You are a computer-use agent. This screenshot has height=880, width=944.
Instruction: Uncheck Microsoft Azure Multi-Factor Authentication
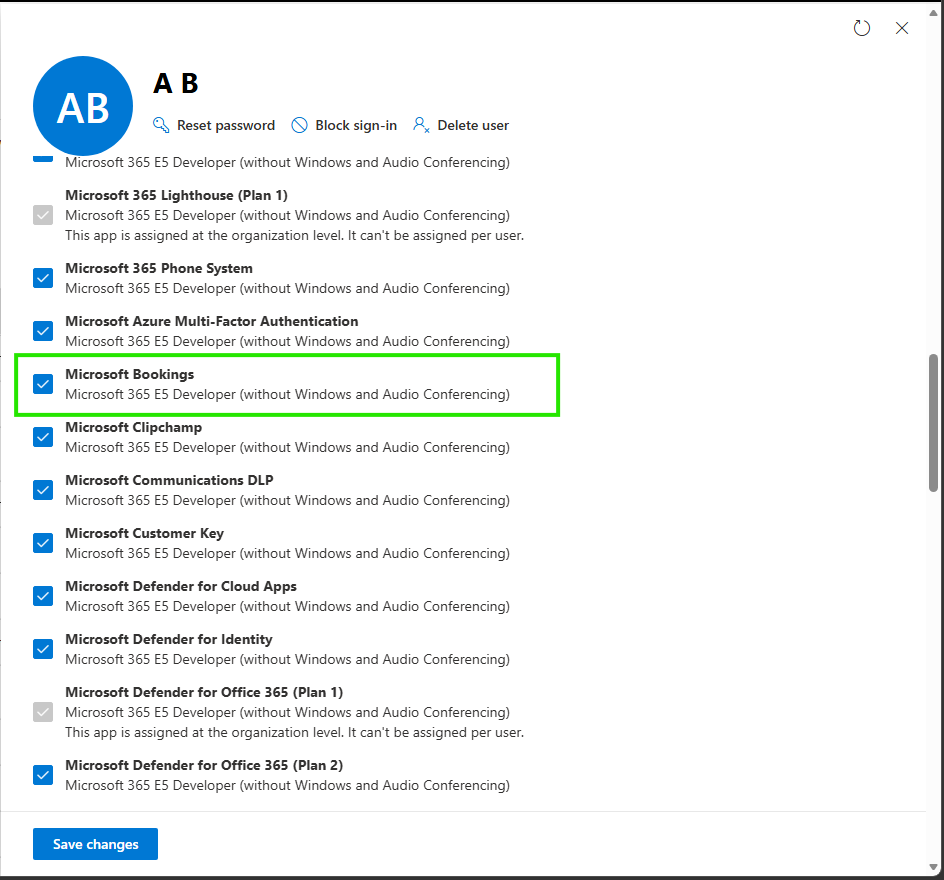[43, 331]
